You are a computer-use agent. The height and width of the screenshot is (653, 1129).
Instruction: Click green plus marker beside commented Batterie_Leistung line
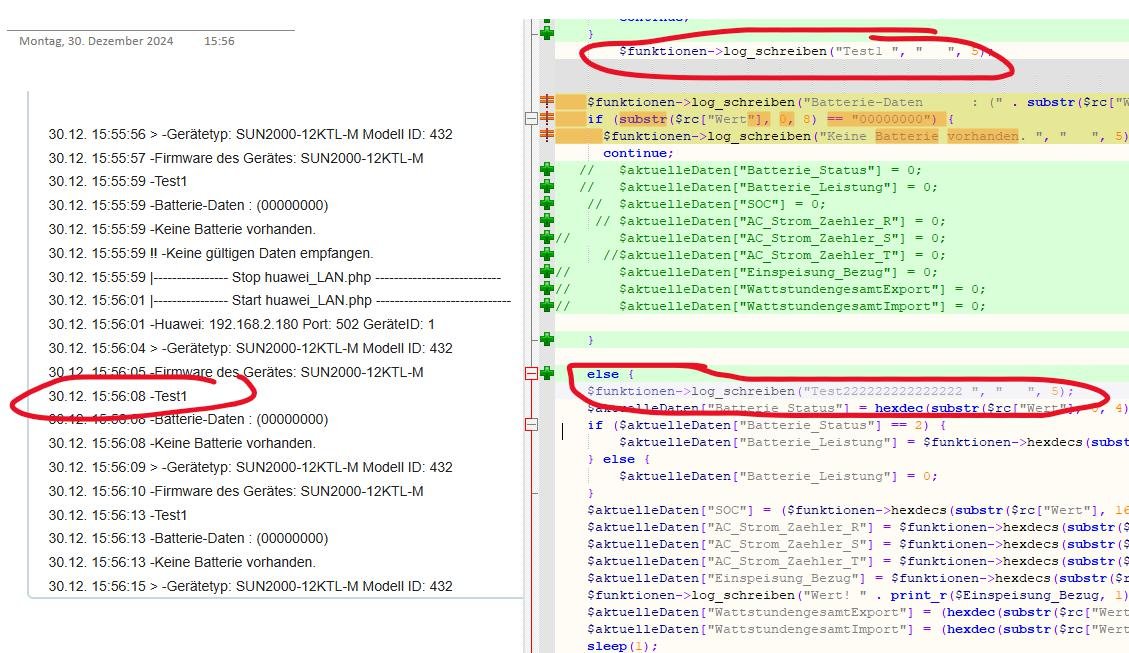pos(547,187)
